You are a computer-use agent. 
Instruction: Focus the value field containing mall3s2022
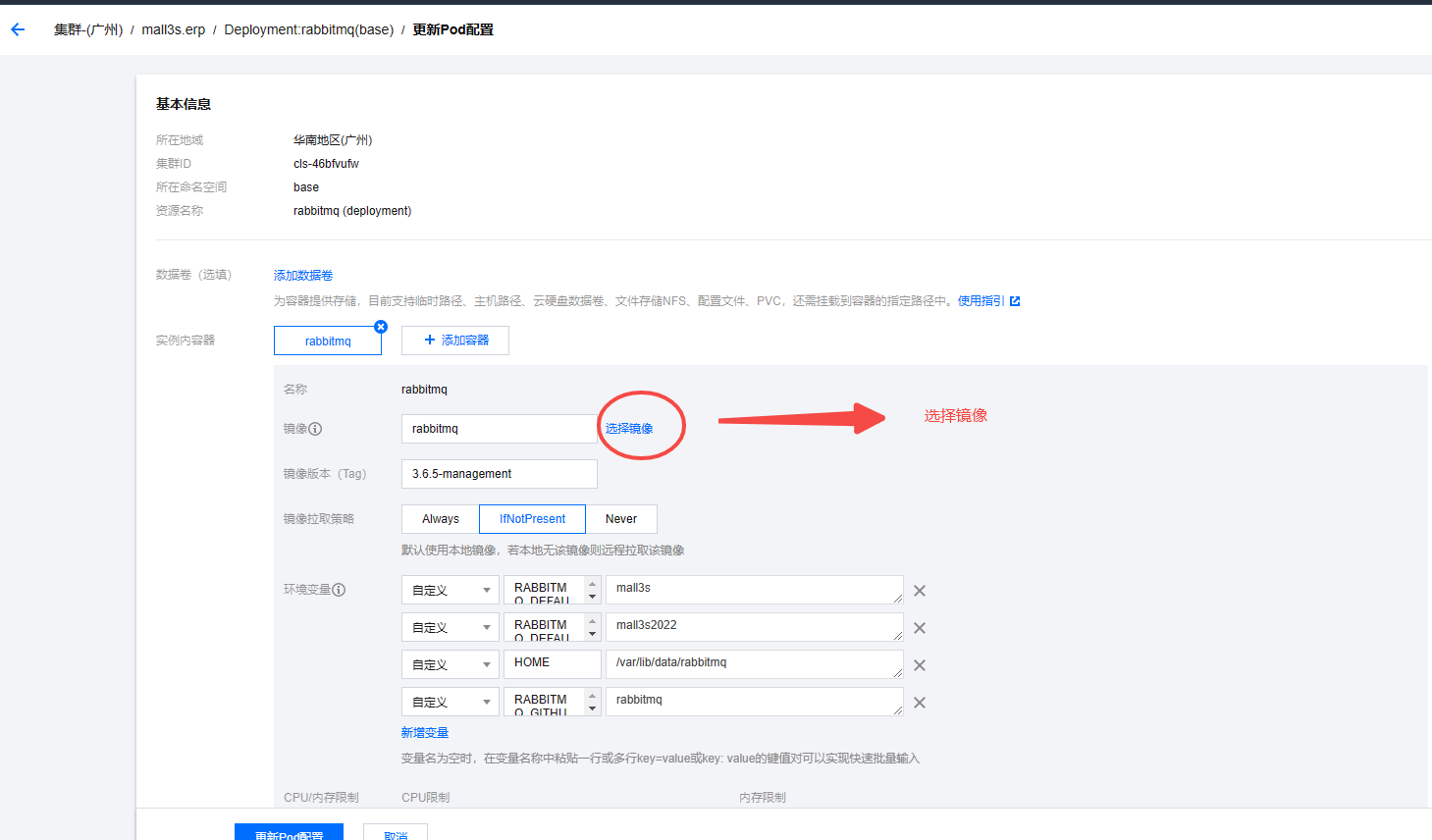click(x=755, y=627)
